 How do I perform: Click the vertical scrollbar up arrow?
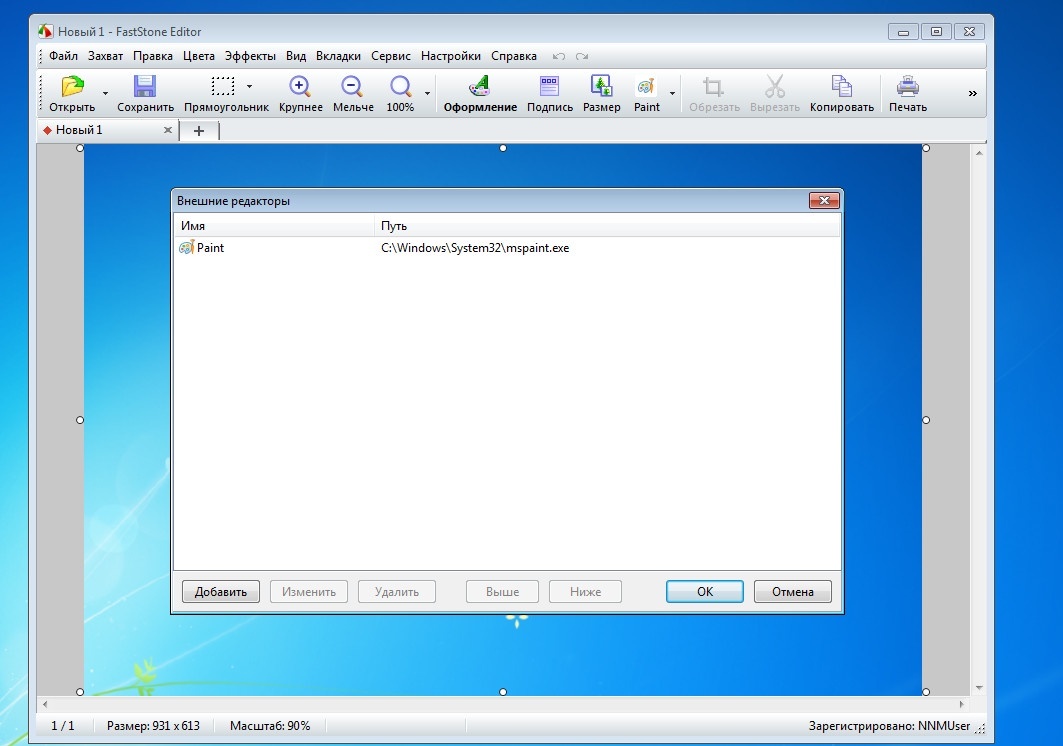click(979, 153)
